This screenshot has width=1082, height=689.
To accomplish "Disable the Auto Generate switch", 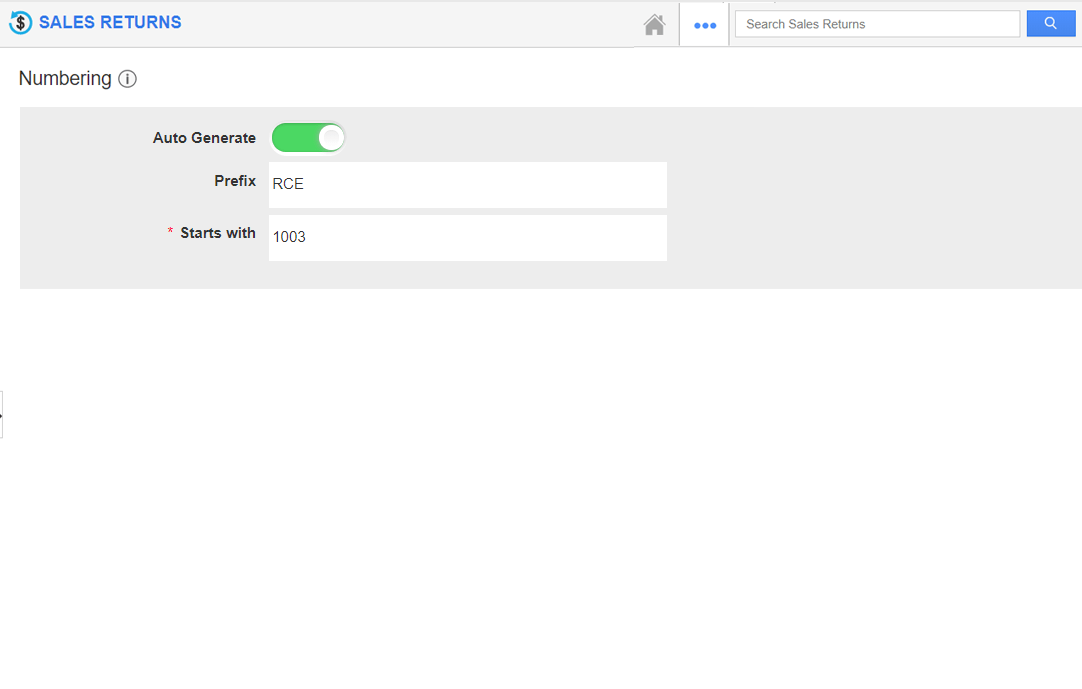I will pos(308,138).
